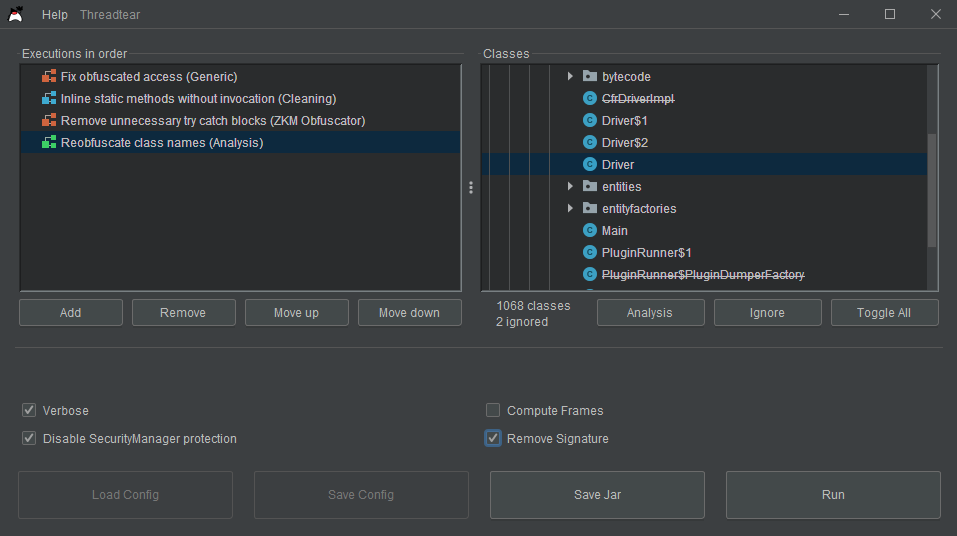This screenshot has height=536, width=957.
Task: Click the class icon of Driver$2
Action: 590,142
